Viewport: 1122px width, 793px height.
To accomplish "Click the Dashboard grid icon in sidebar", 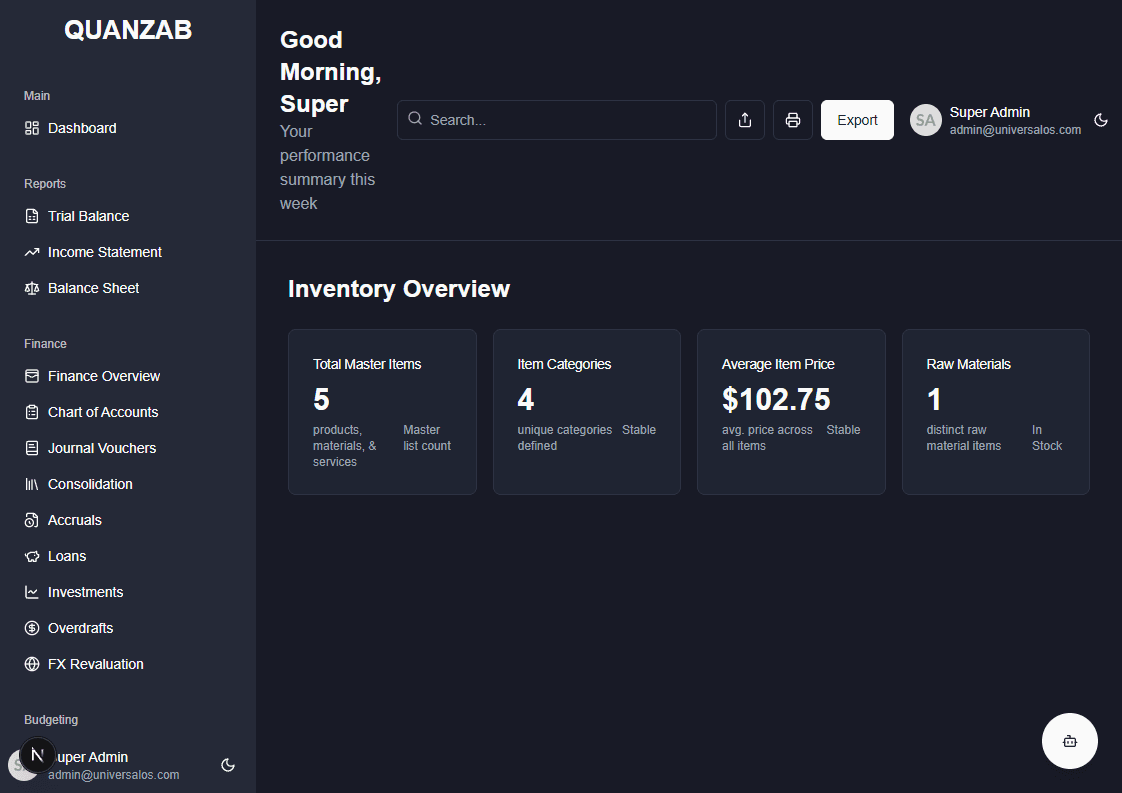I will tap(31, 128).
